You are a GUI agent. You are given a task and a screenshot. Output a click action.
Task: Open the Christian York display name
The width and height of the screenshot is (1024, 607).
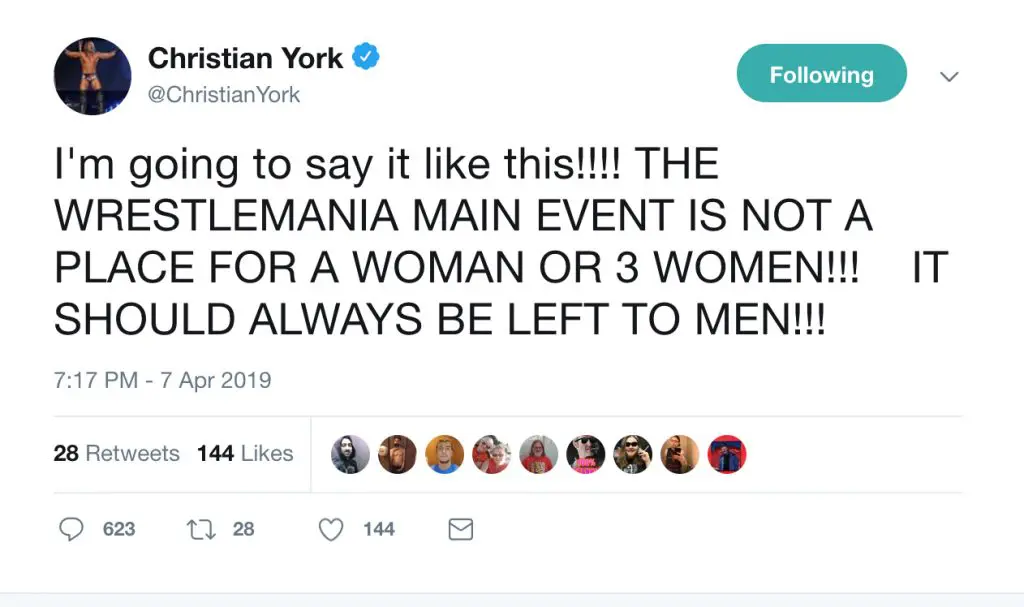pos(245,58)
